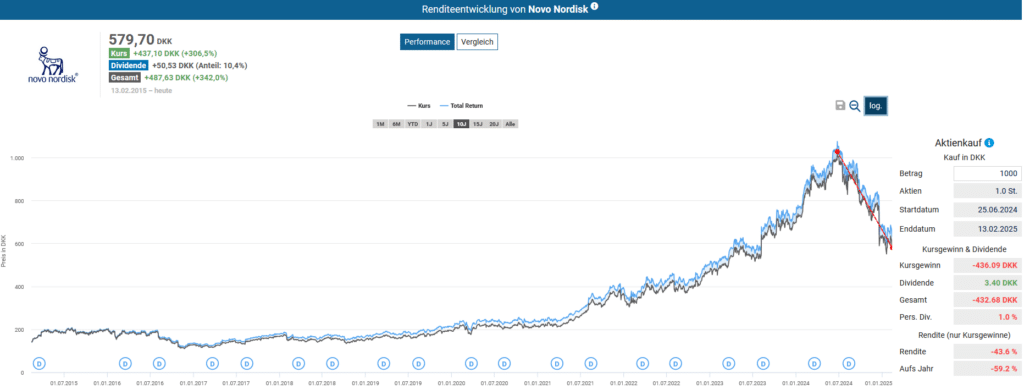Select the 6M time range
The width and height of the screenshot is (1024, 389).
396,124
